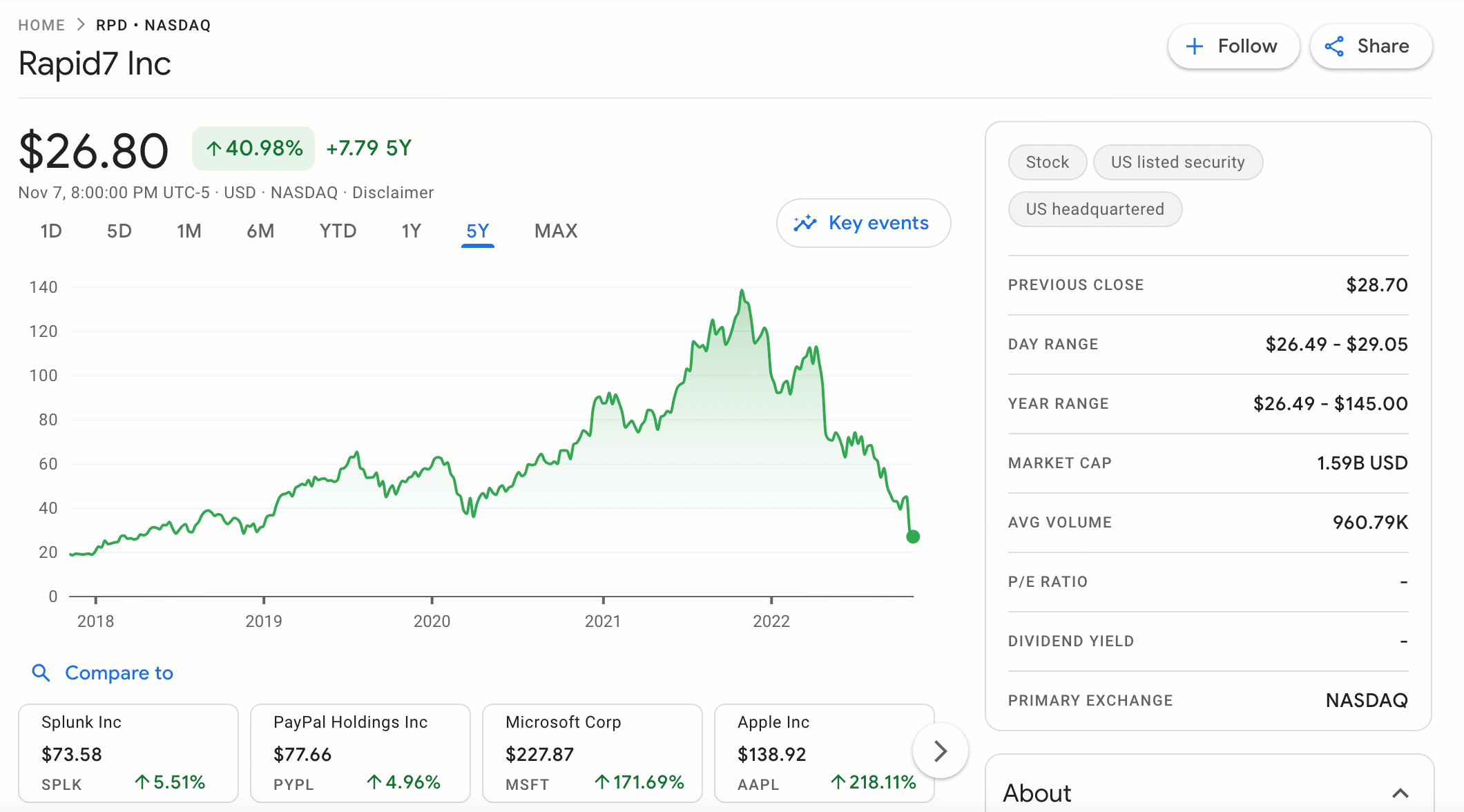Click the US listed security chip

[1177, 162]
